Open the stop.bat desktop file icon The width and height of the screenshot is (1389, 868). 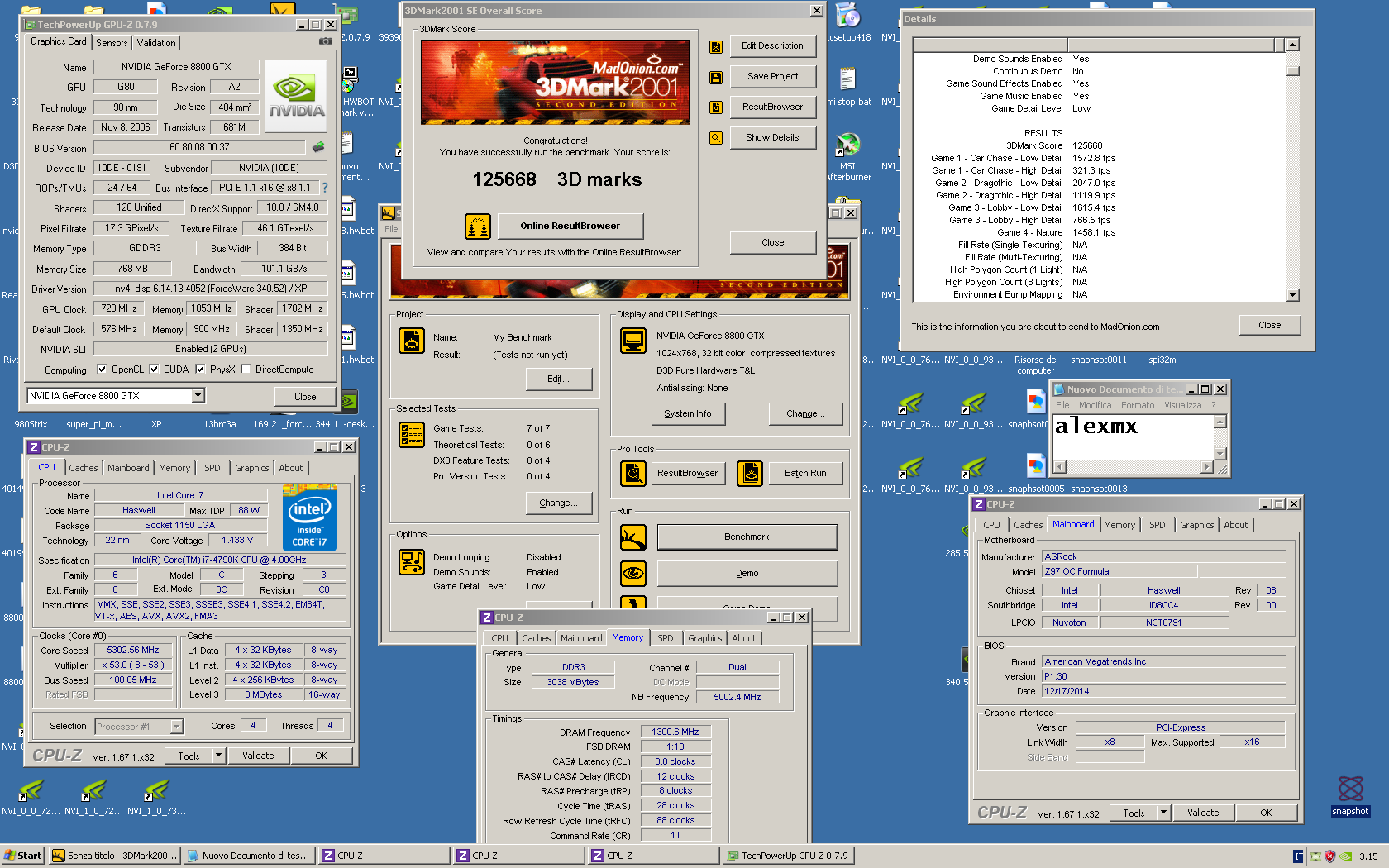[847, 88]
